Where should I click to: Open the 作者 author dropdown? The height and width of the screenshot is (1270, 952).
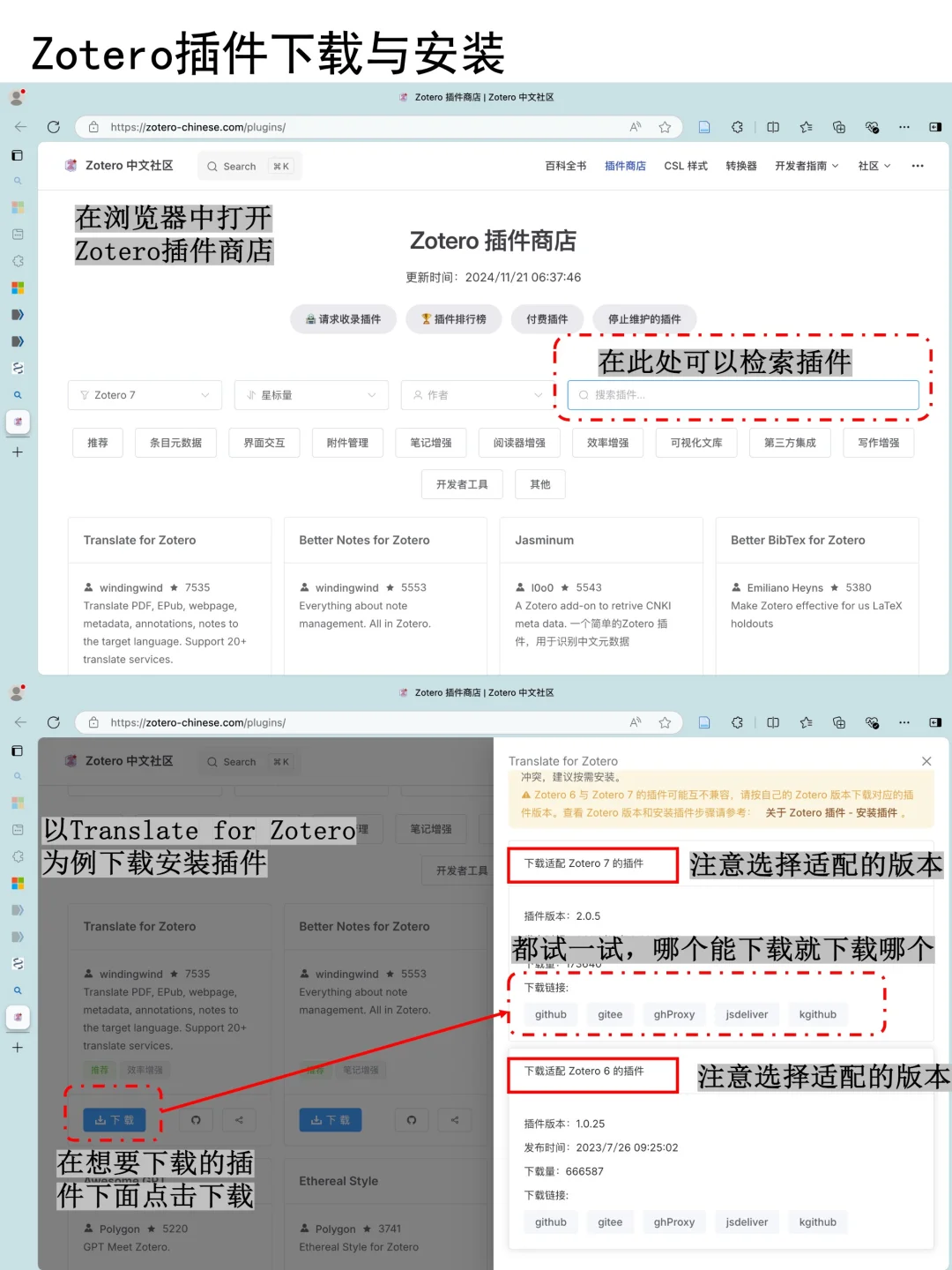[478, 395]
